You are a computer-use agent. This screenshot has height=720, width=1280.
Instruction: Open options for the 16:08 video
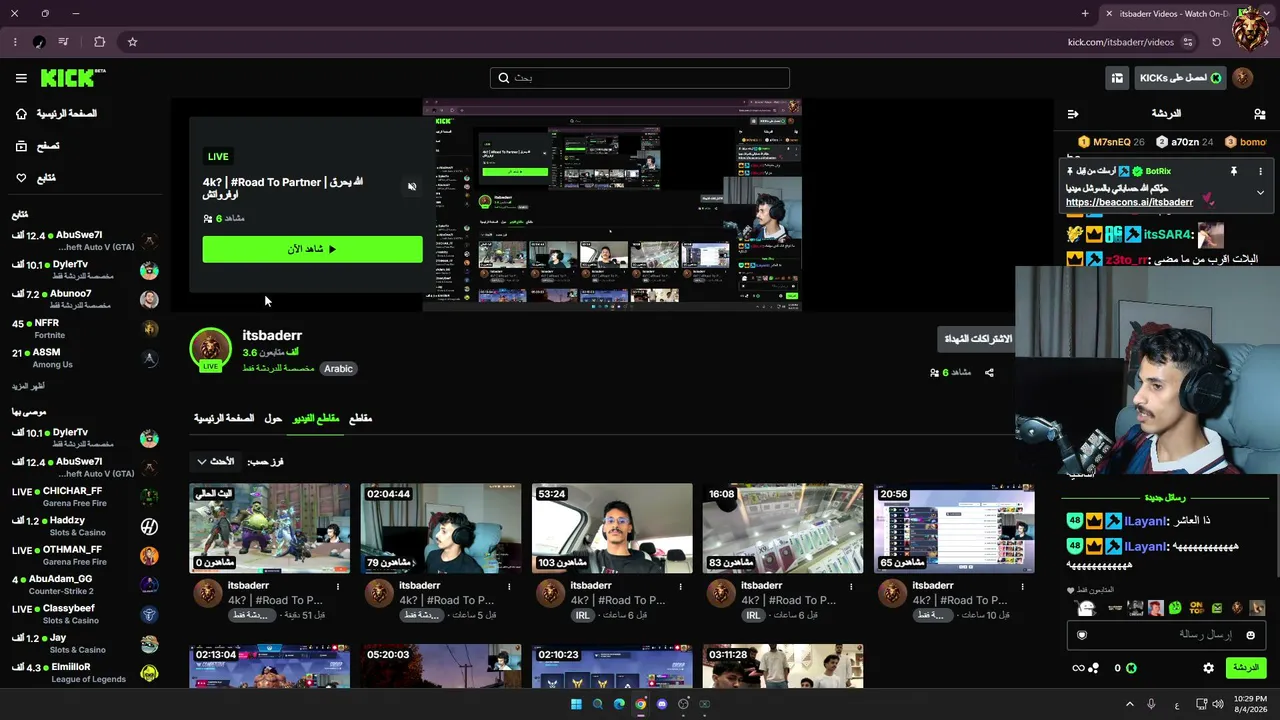[x=851, y=587]
